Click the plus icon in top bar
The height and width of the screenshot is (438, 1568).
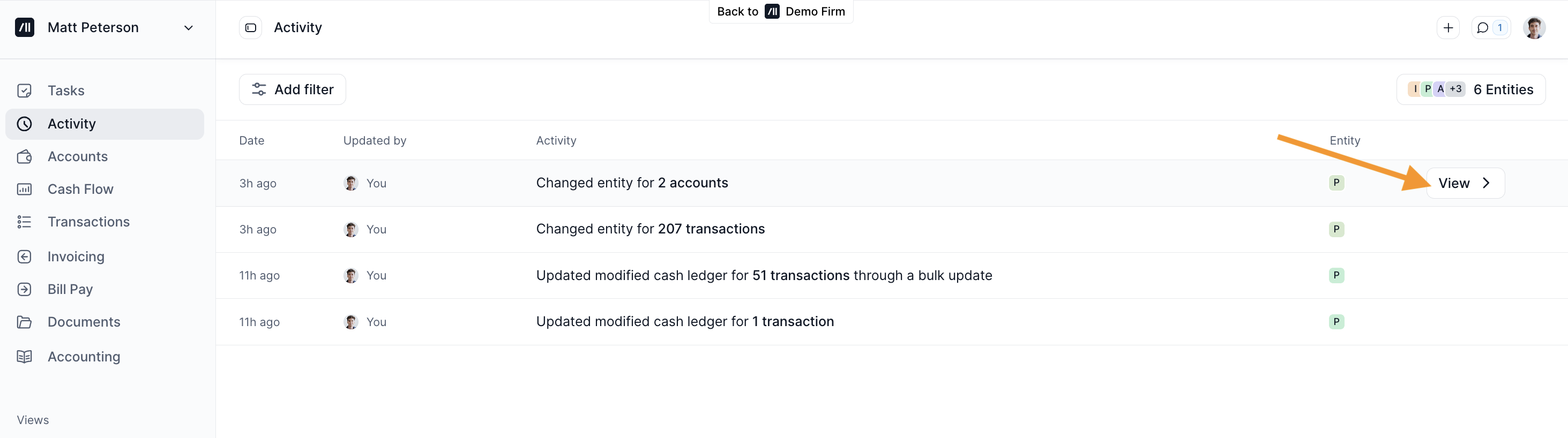(x=1448, y=27)
